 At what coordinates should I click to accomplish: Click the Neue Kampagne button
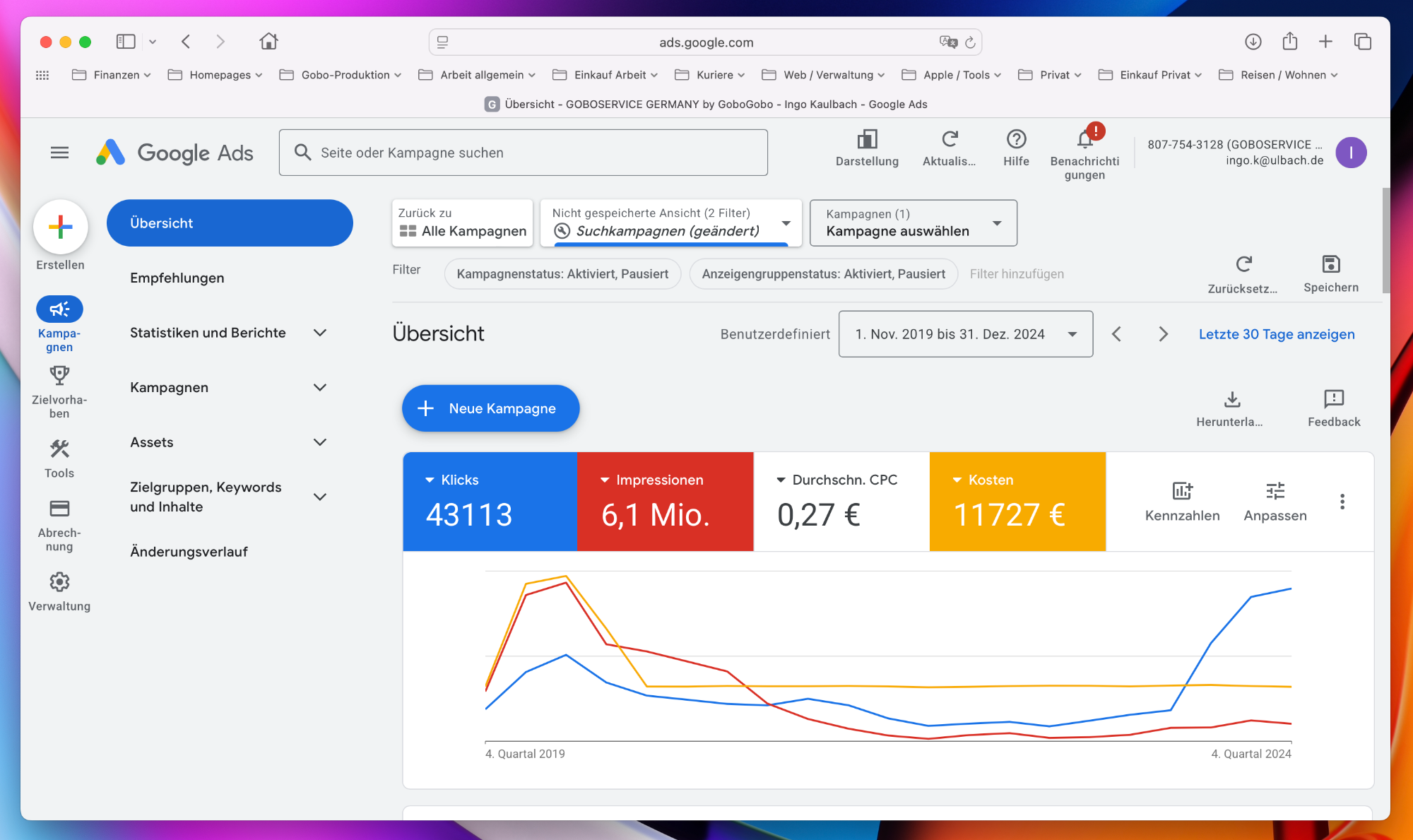[490, 408]
